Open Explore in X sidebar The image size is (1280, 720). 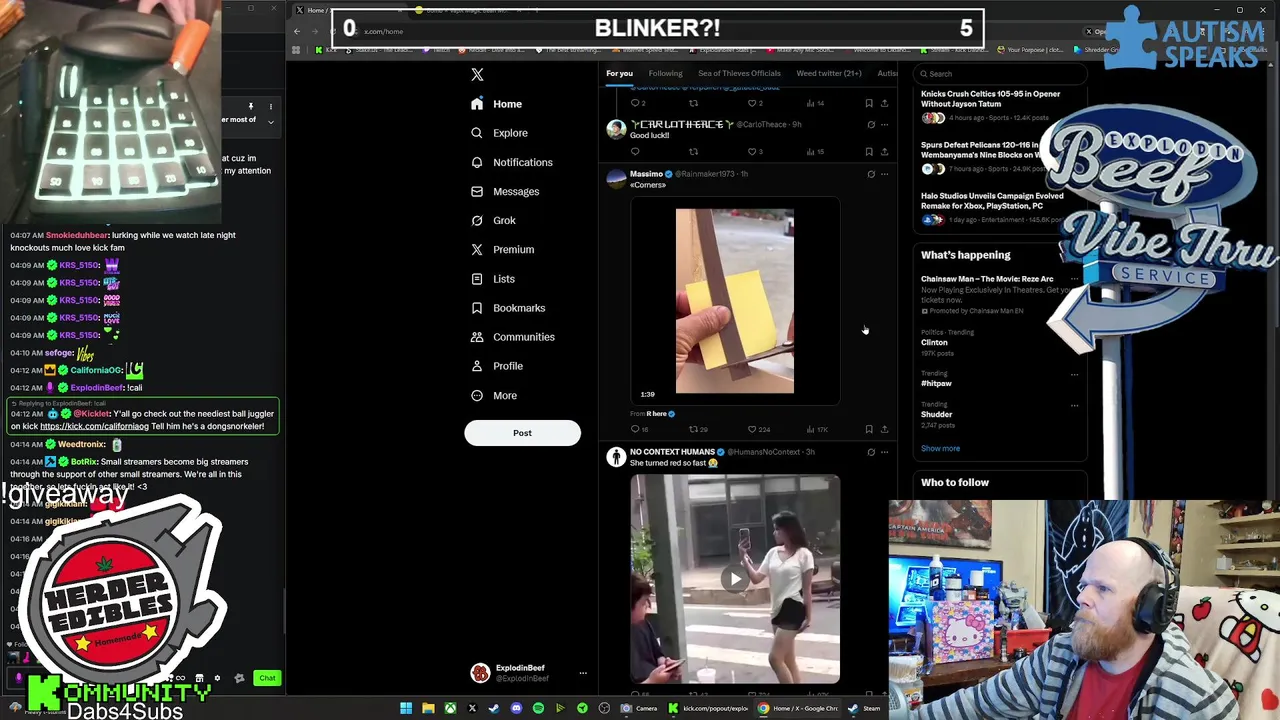pyautogui.click(x=499, y=133)
